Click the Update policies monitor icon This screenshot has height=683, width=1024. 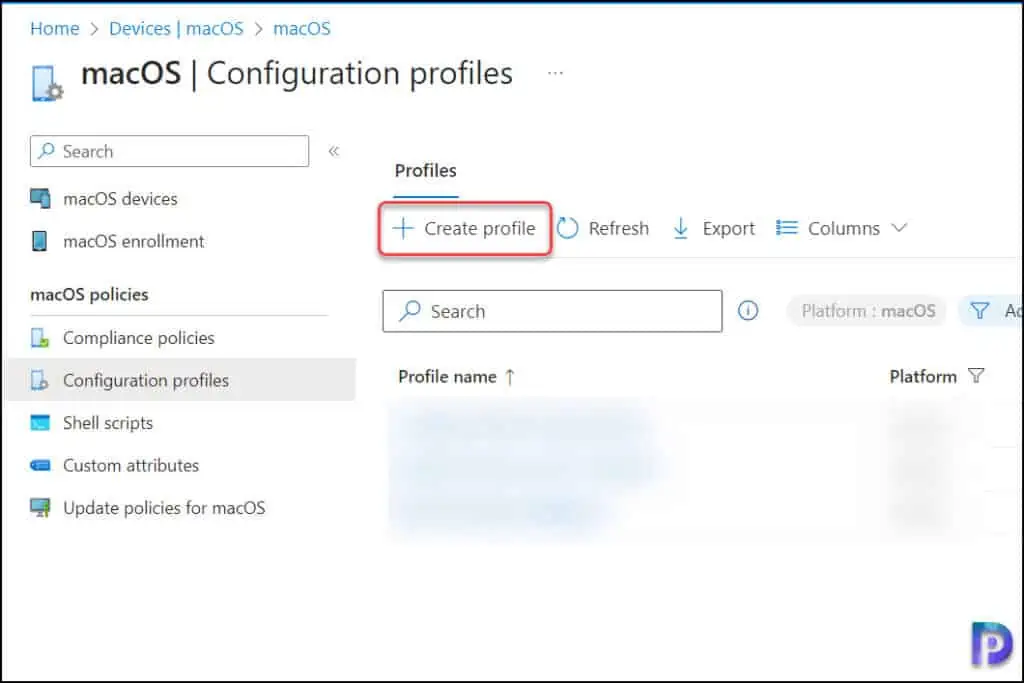[x=40, y=508]
